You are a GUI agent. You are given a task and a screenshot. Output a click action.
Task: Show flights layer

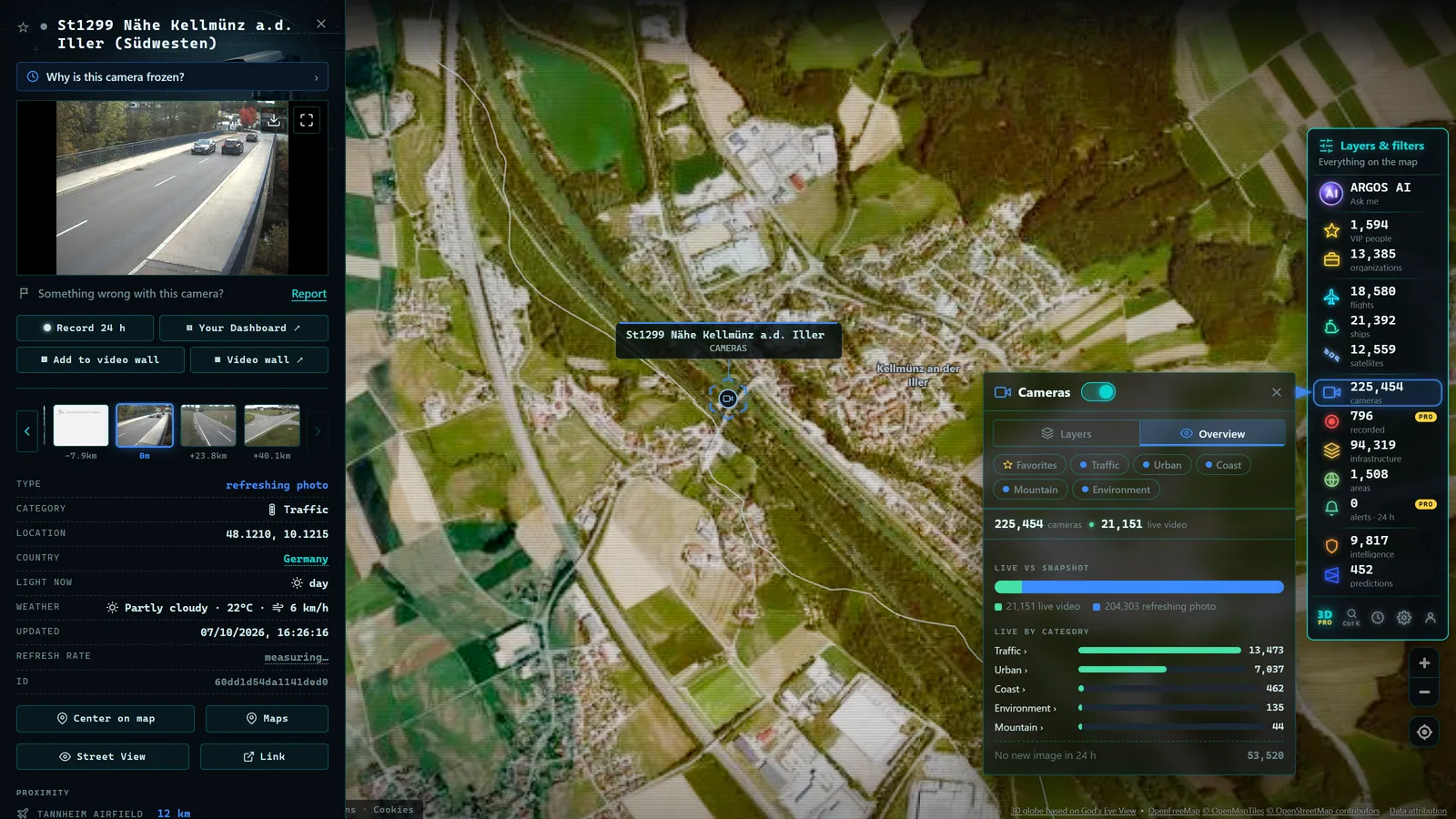point(1377,297)
